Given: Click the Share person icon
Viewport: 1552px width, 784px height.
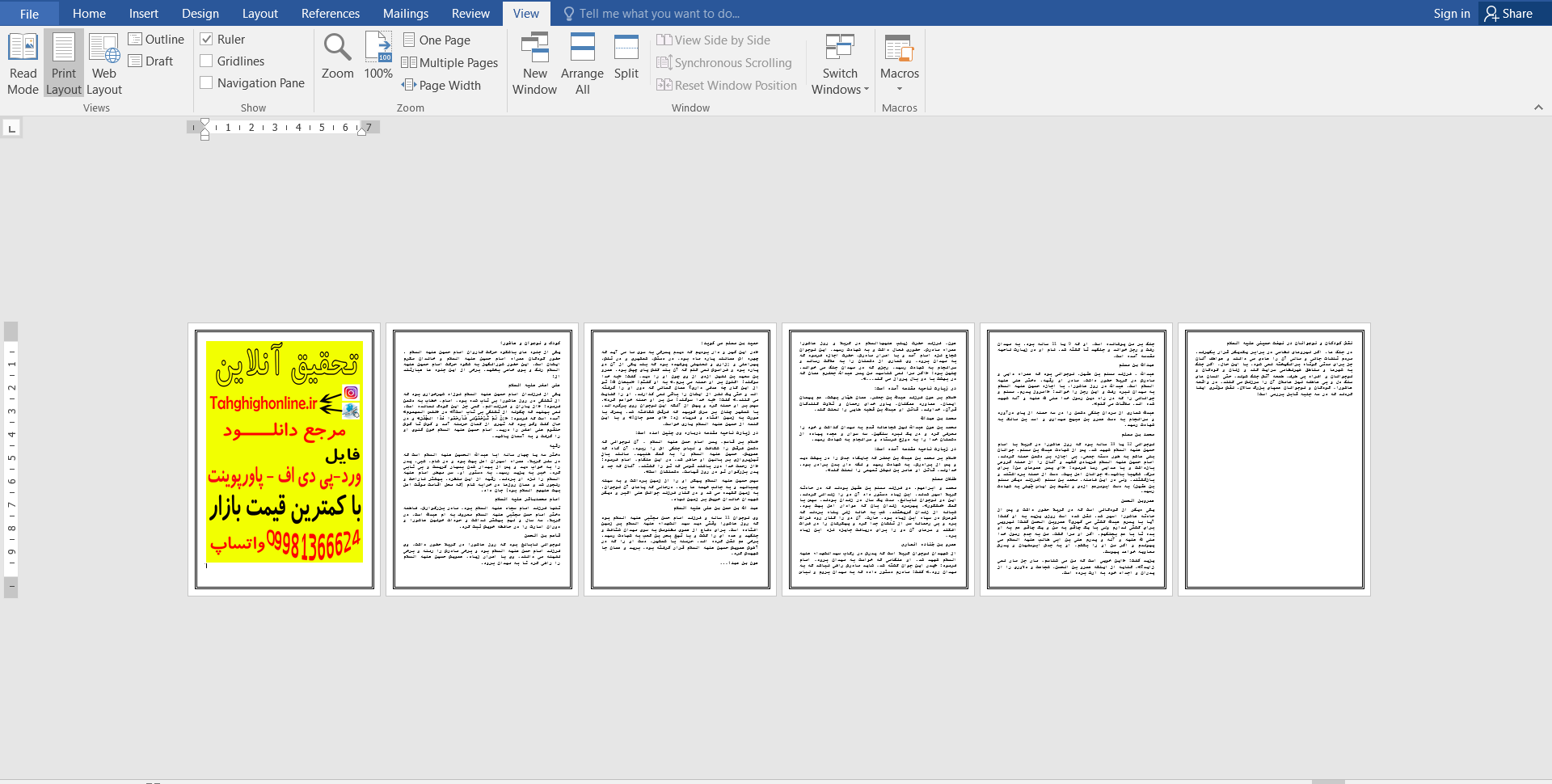Looking at the screenshot, I should click(x=1491, y=13).
